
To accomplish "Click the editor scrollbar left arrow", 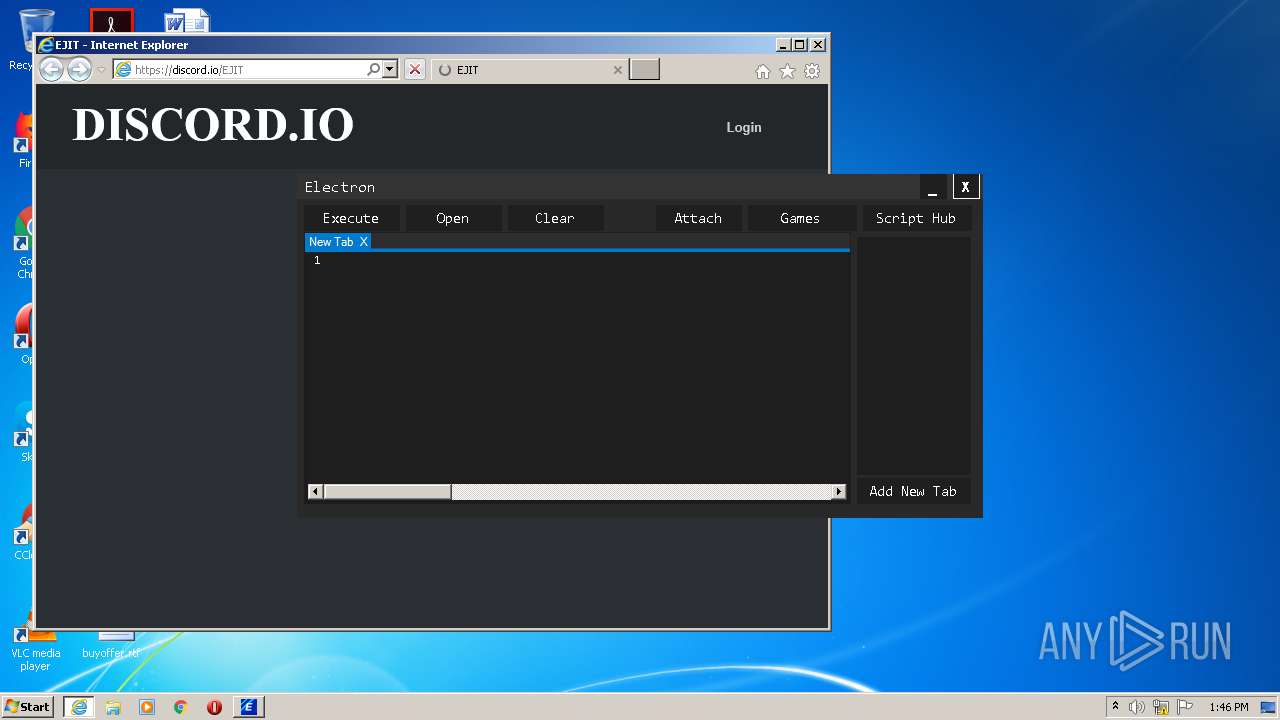I will 315,491.
